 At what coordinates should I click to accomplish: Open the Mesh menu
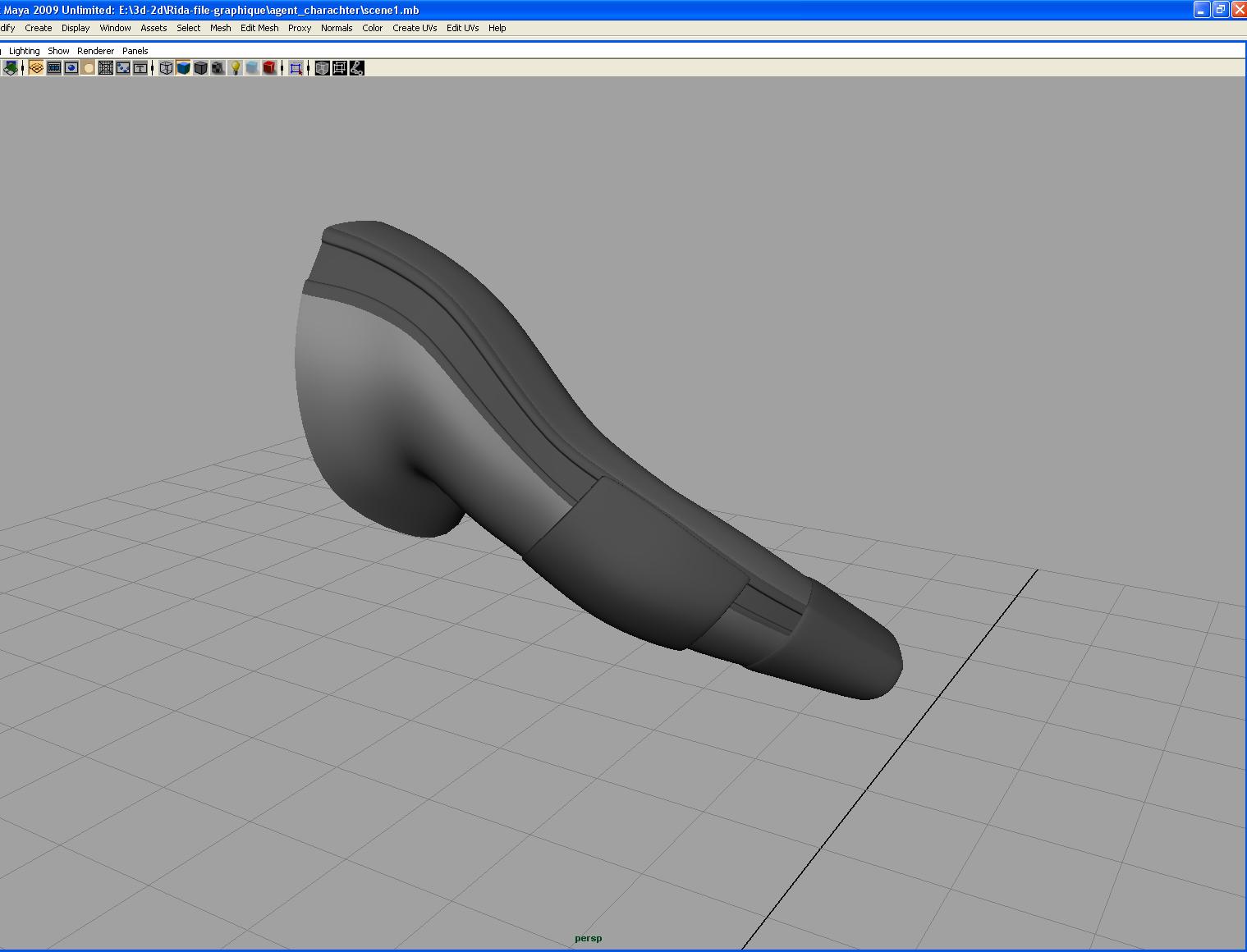[x=220, y=28]
